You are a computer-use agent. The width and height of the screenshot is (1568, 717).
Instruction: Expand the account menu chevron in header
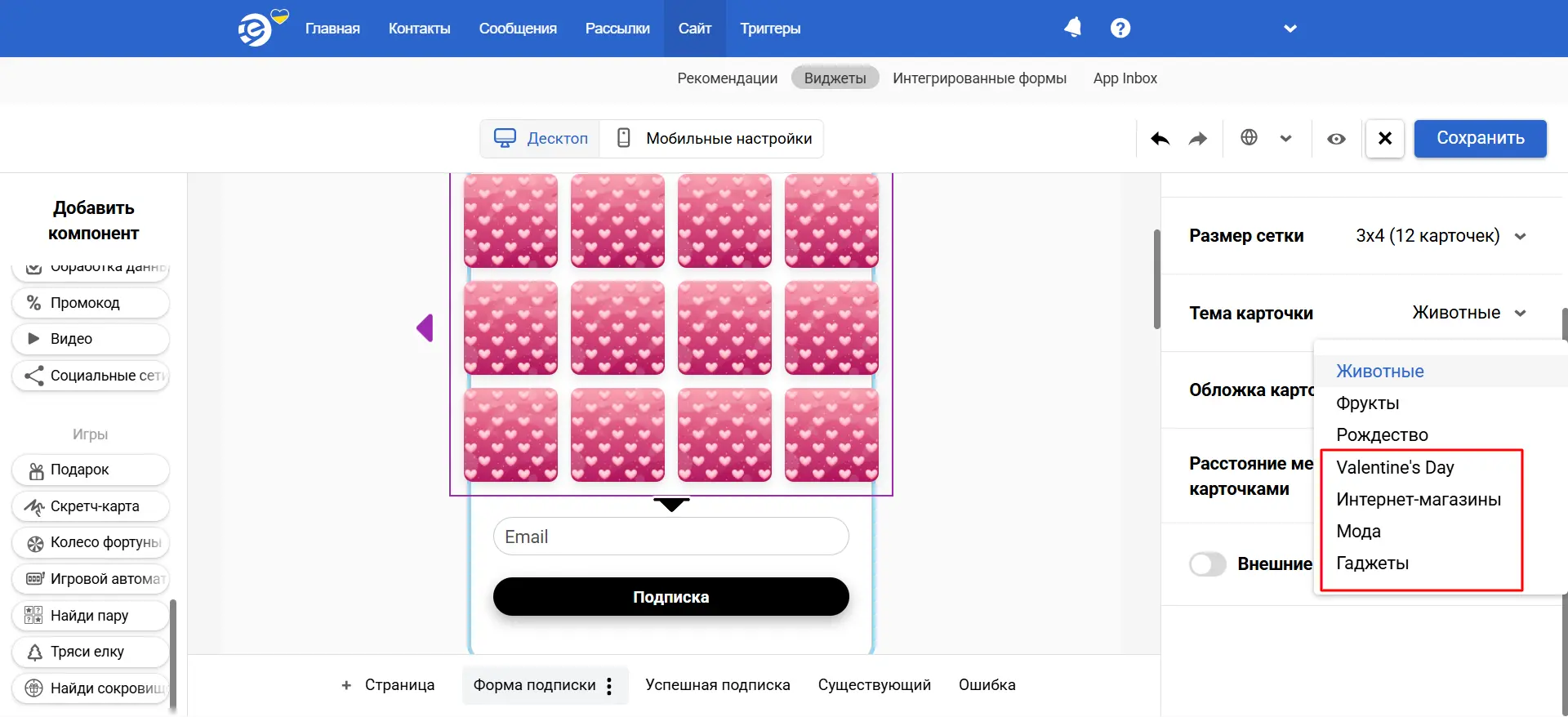(1290, 29)
